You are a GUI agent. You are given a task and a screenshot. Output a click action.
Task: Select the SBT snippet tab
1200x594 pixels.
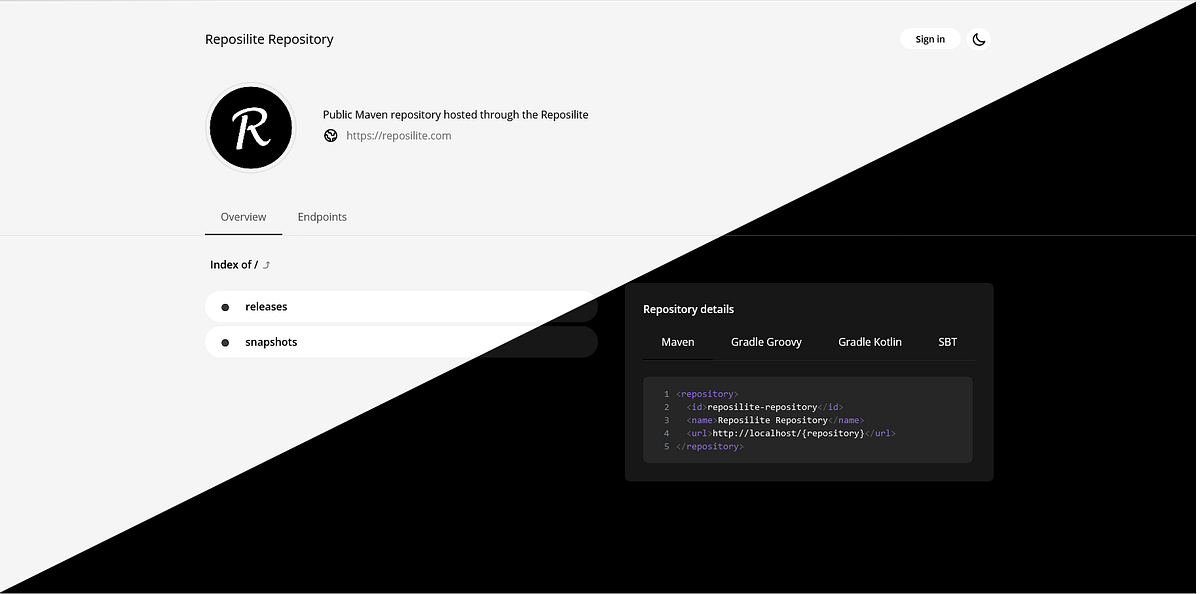pyautogui.click(x=946, y=341)
